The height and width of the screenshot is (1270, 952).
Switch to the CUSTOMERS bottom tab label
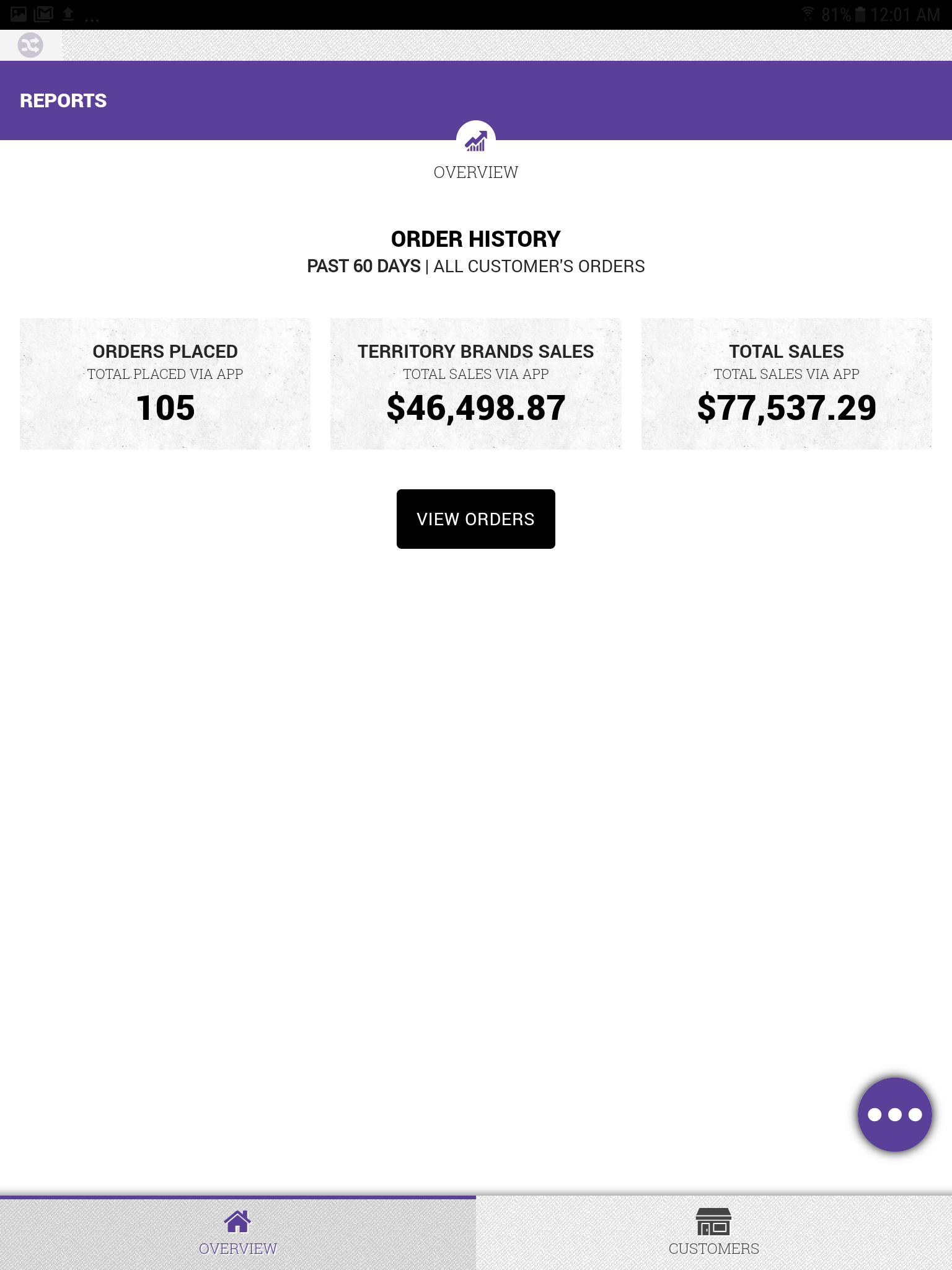click(x=713, y=1248)
